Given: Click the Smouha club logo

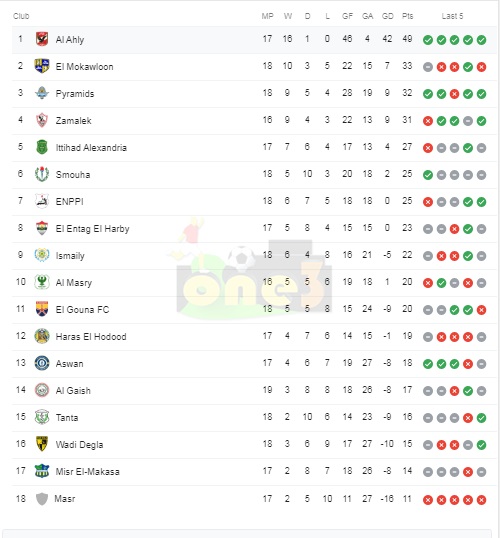Looking at the screenshot, I should tap(42, 174).
